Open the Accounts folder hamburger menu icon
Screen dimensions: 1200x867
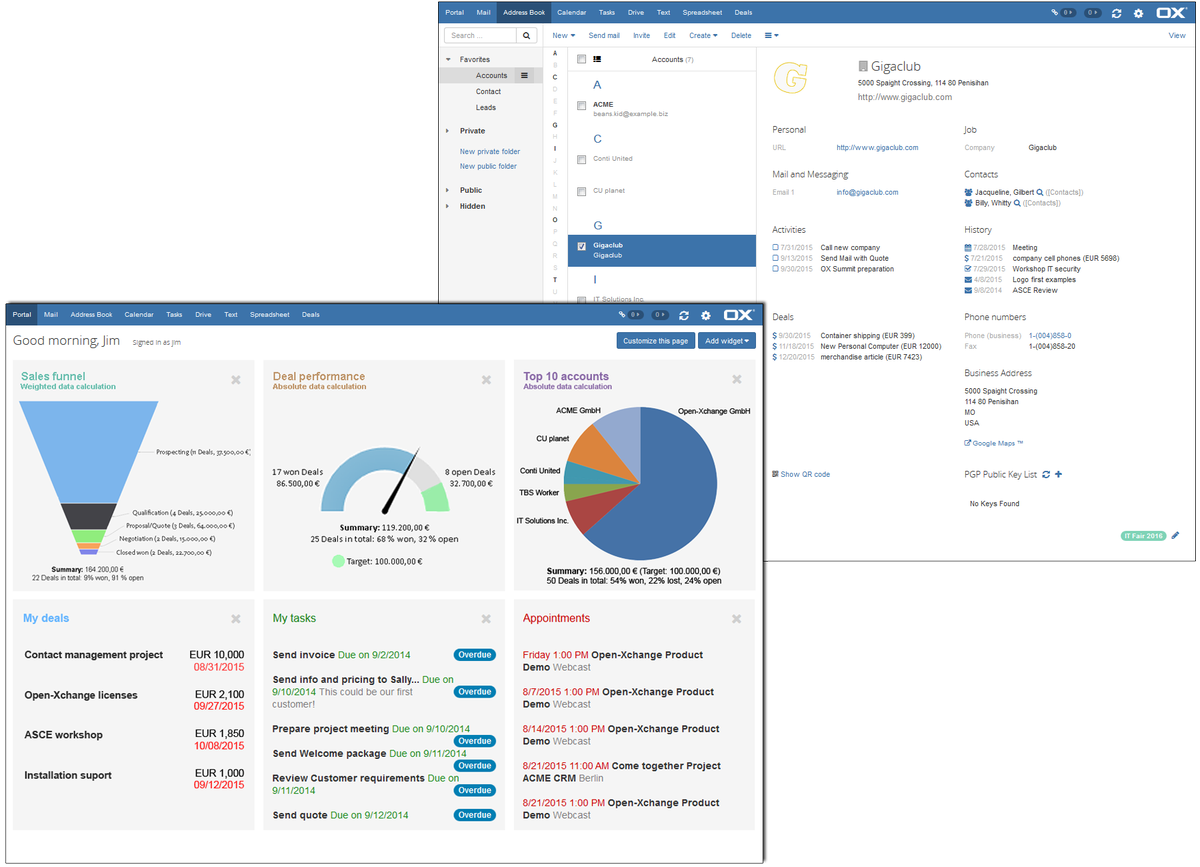tap(524, 75)
